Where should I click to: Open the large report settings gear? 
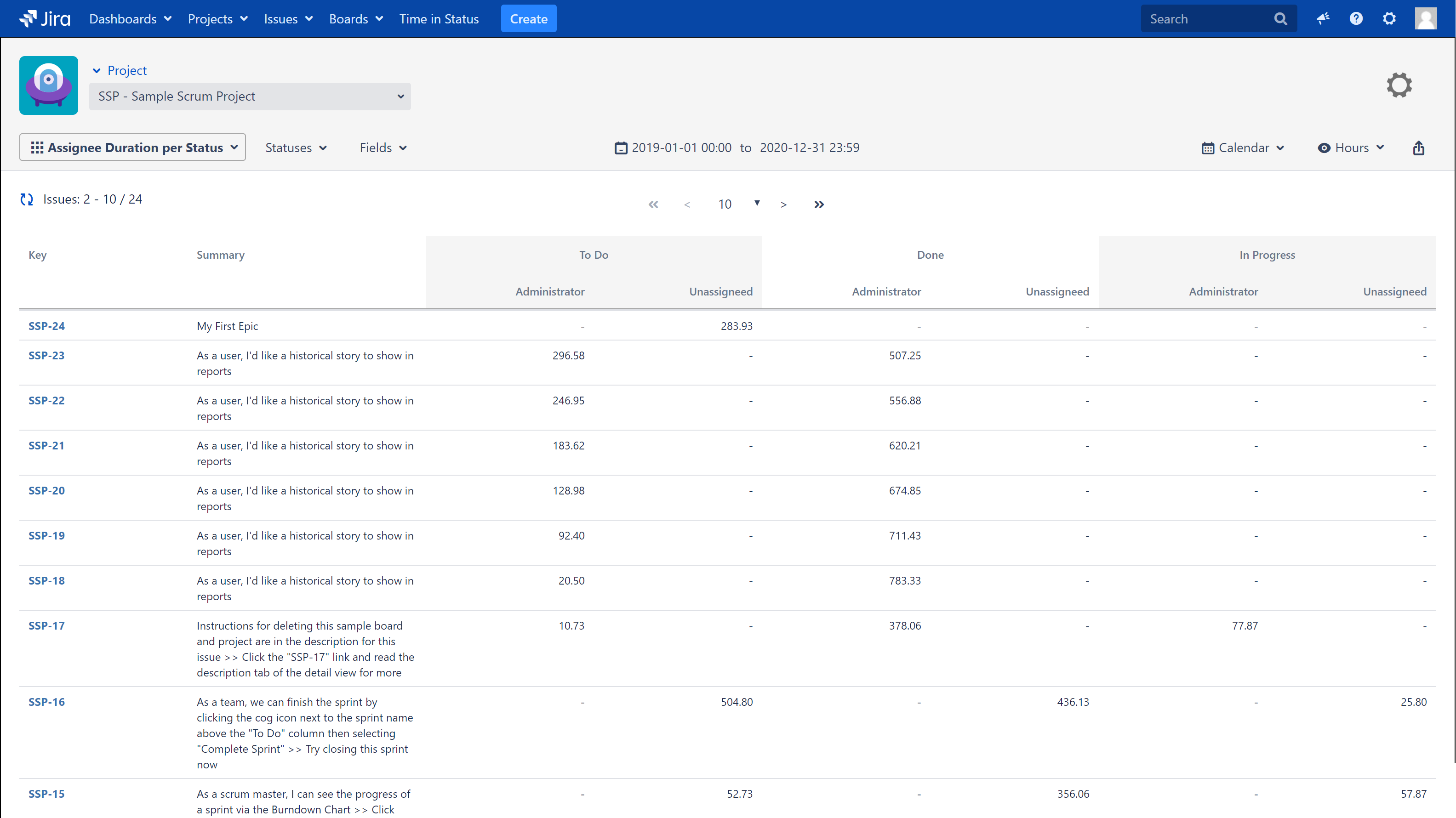coord(1399,85)
